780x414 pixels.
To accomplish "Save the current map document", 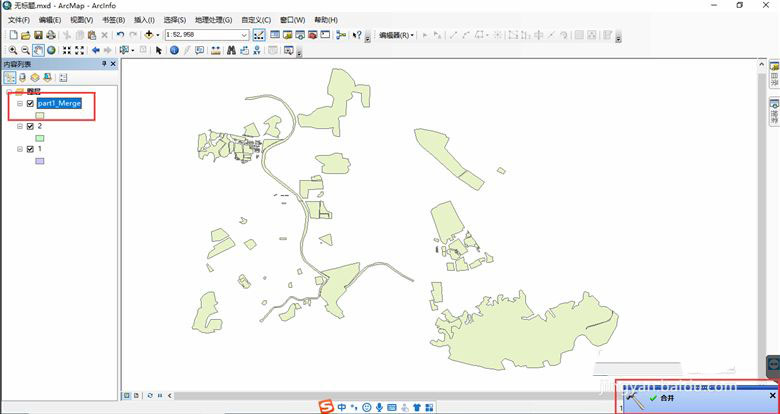I will click(x=38, y=35).
